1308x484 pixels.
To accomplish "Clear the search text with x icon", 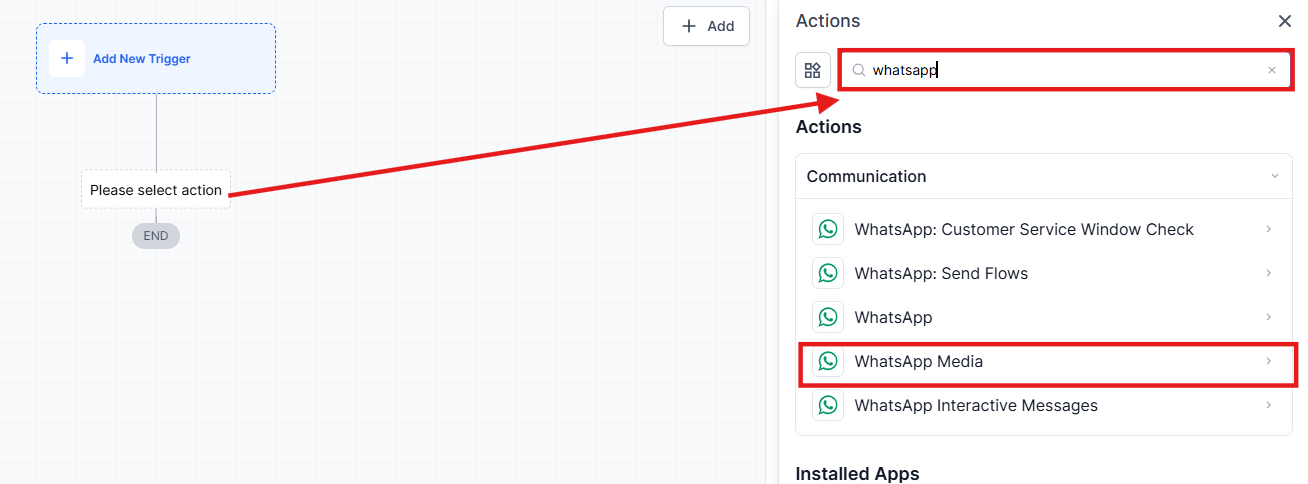I will click(1272, 70).
